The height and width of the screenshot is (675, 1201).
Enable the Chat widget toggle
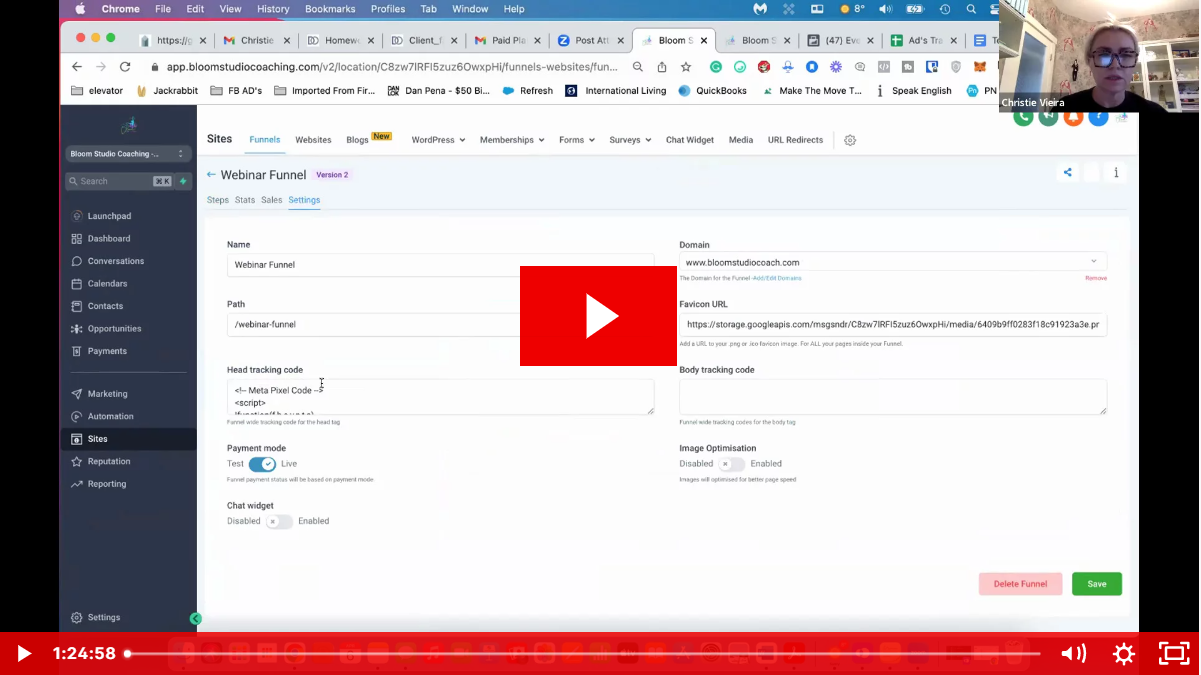(x=279, y=521)
